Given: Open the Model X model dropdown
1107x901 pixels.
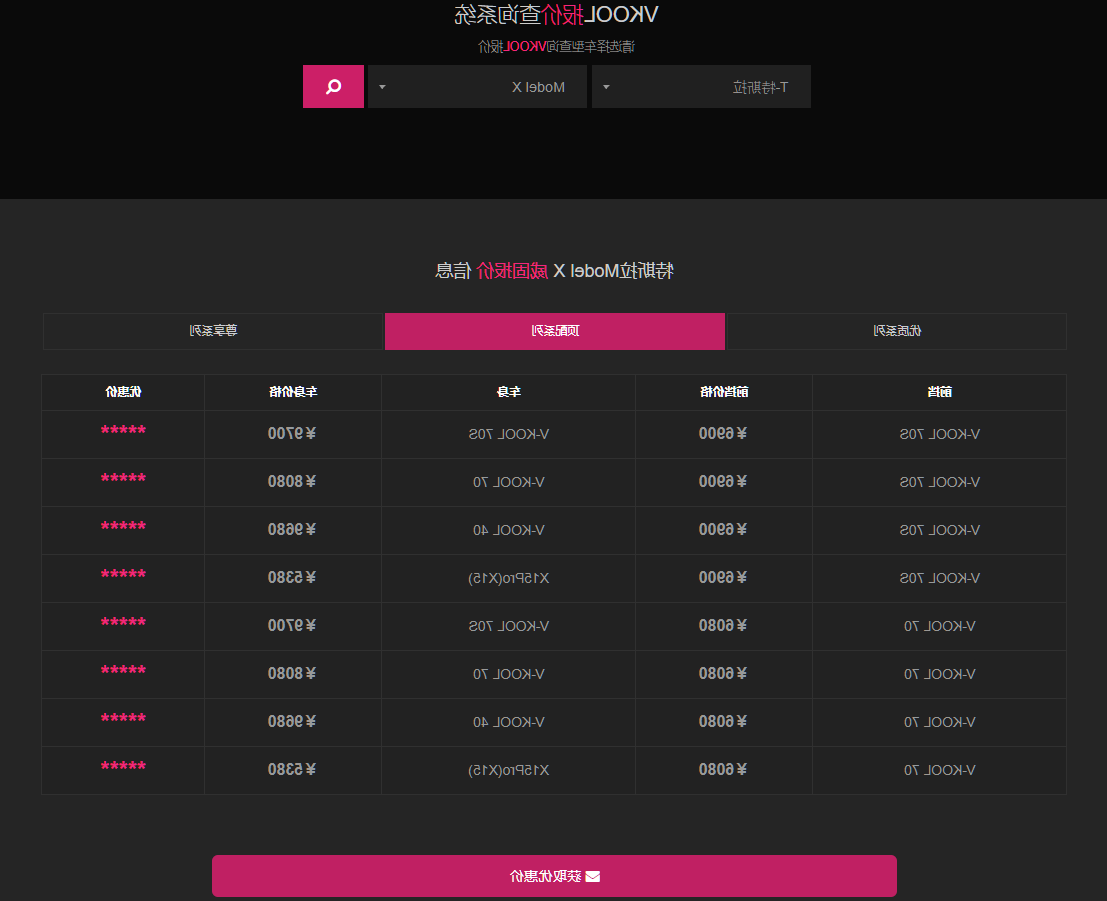Looking at the screenshot, I should coord(477,87).
